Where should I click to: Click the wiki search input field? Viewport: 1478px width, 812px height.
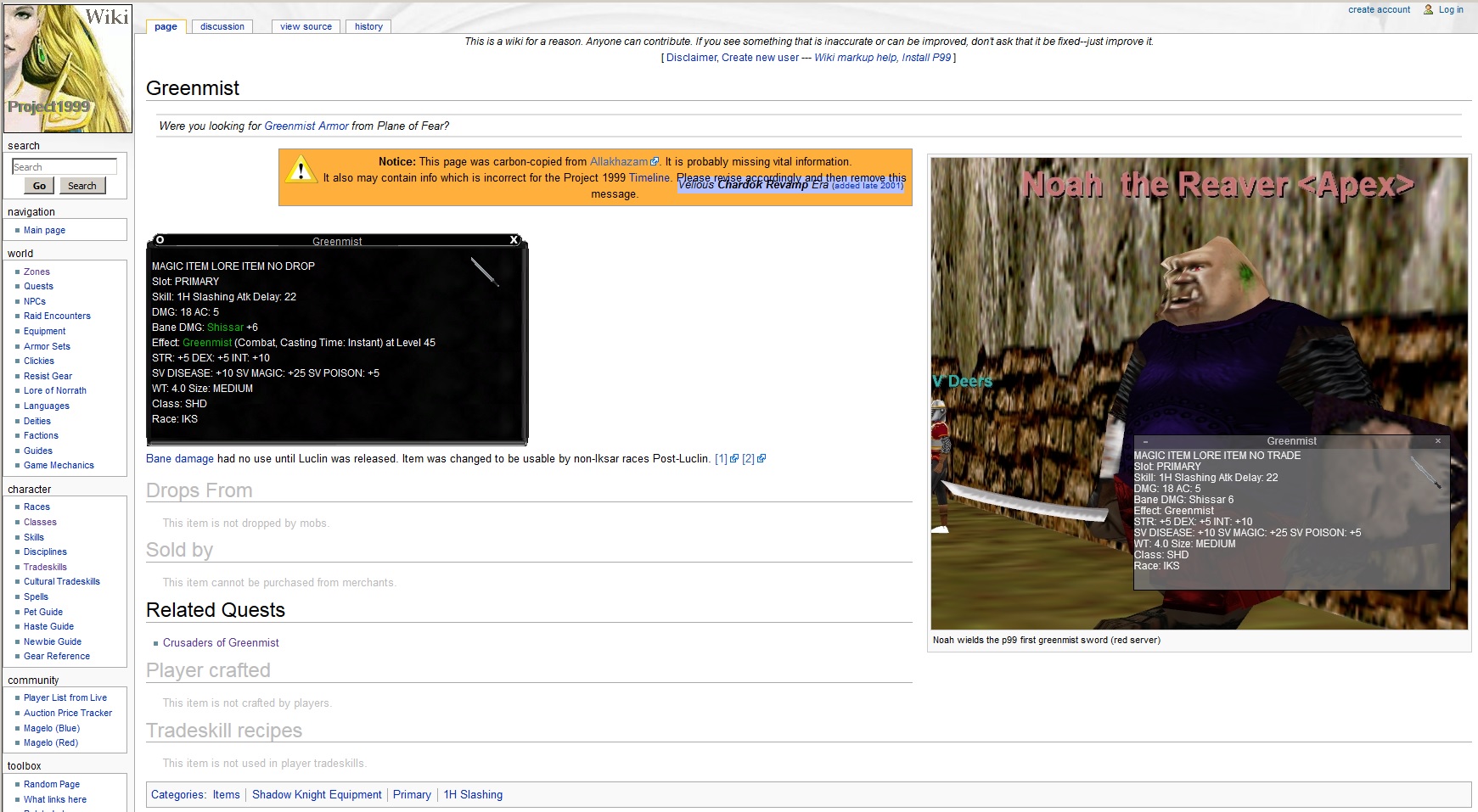point(65,167)
